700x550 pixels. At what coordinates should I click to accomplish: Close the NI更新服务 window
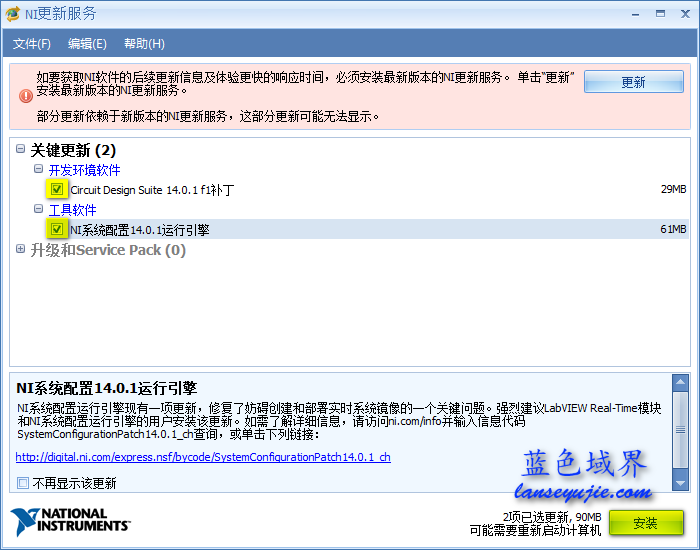pyautogui.click(x=685, y=14)
